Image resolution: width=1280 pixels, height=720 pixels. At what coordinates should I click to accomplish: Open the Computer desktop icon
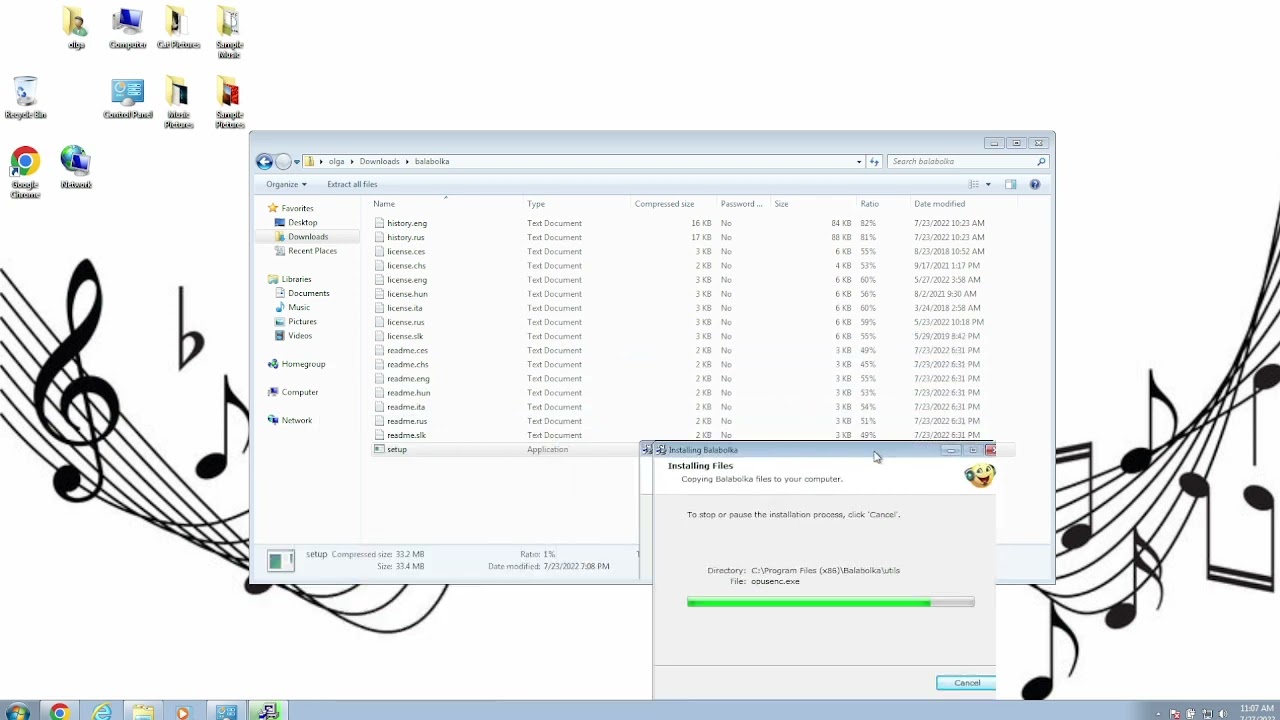click(127, 28)
